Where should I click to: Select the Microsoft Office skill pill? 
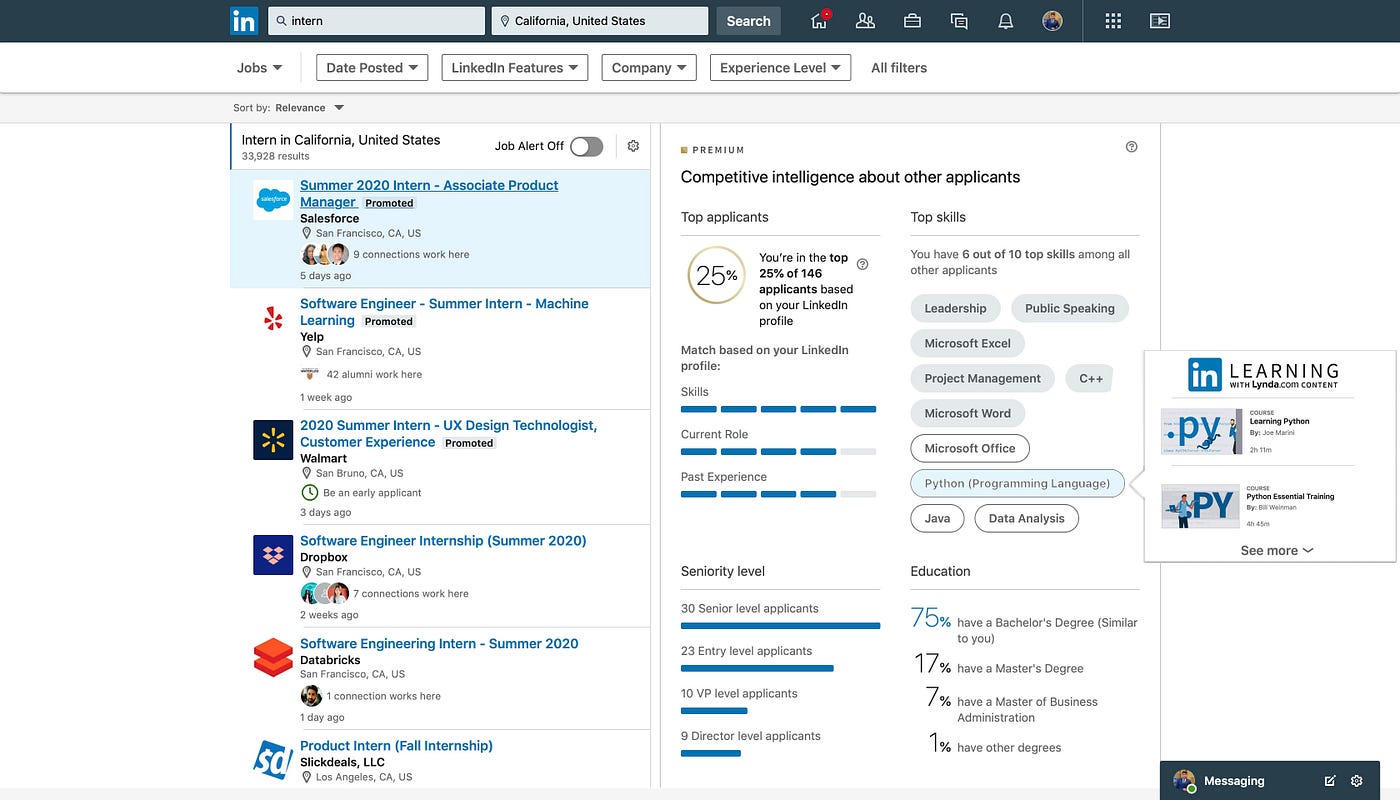970,448
